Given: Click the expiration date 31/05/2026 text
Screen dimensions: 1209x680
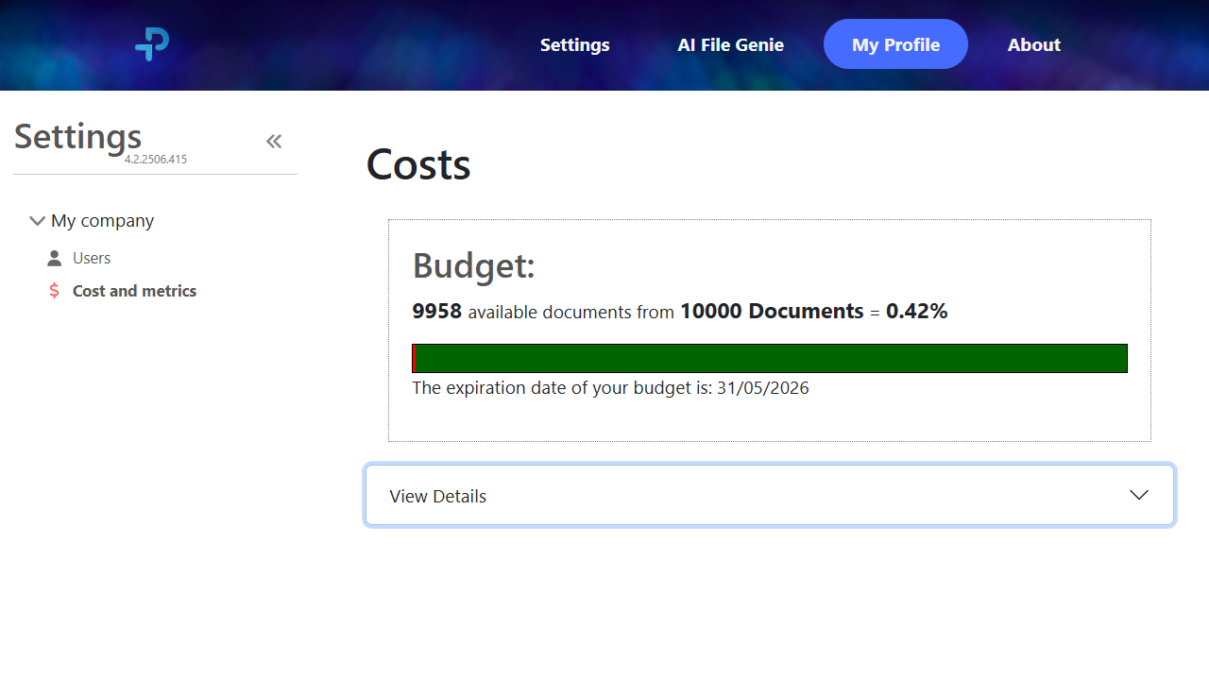Looking at the screenshot, I should 763,388.
